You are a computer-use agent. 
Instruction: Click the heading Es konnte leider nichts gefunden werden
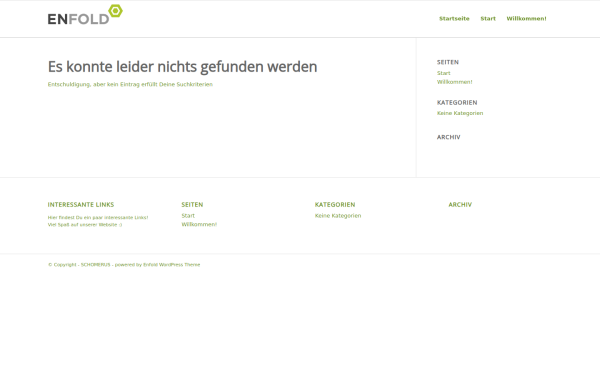182,67
